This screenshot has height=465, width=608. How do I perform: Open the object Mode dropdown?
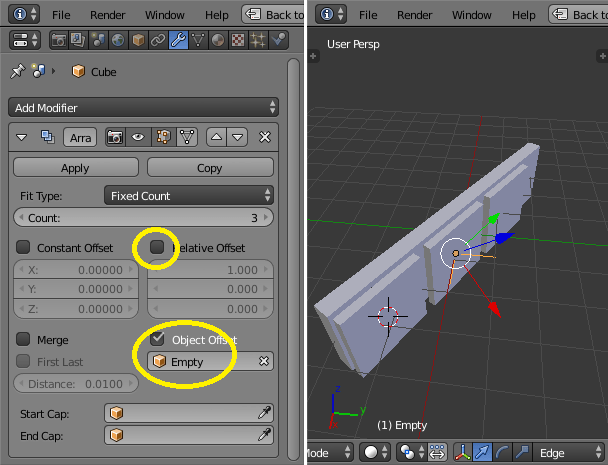coord(330,452)
